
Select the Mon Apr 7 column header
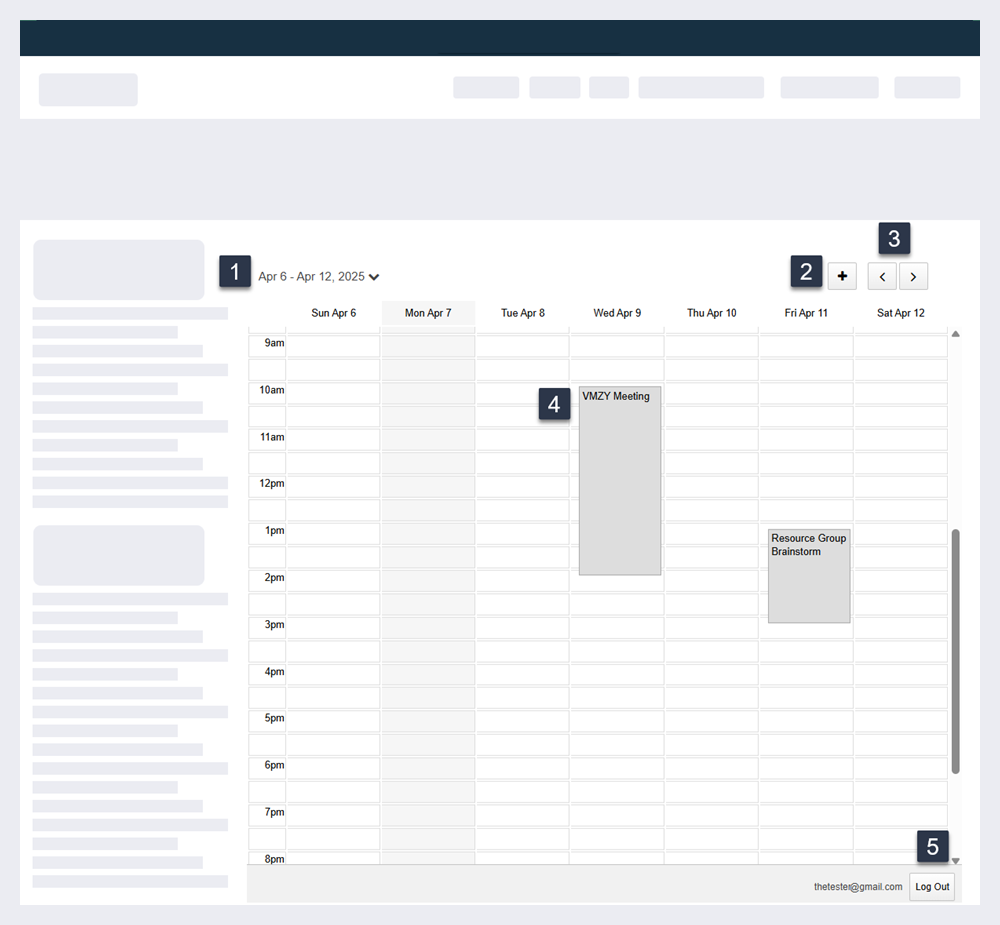pyautogui.click(x=428, y=313)
